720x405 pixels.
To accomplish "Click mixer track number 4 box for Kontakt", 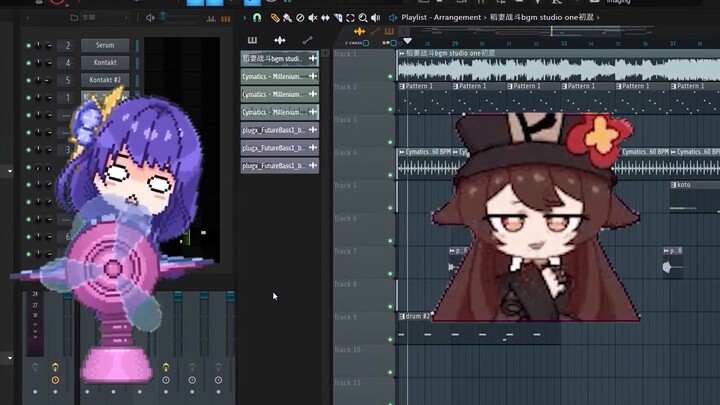I will pyautogui.click(x=68, y=63).
